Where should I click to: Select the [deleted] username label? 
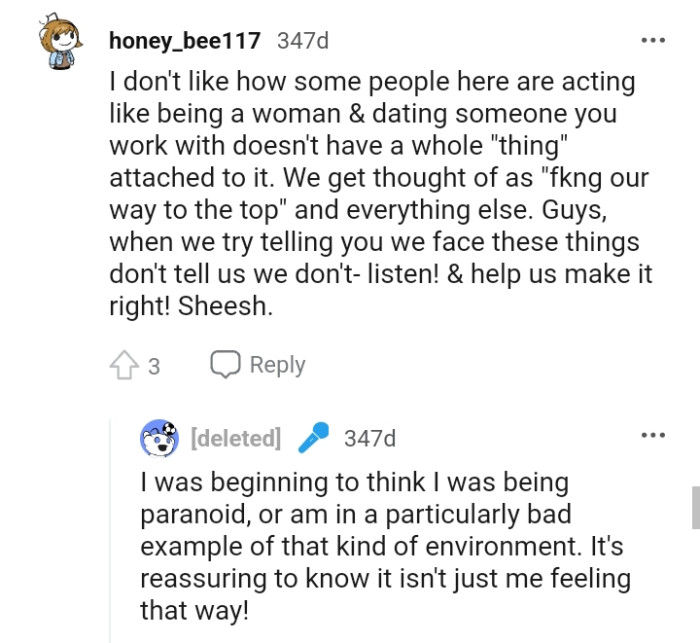tap(235, 438)
